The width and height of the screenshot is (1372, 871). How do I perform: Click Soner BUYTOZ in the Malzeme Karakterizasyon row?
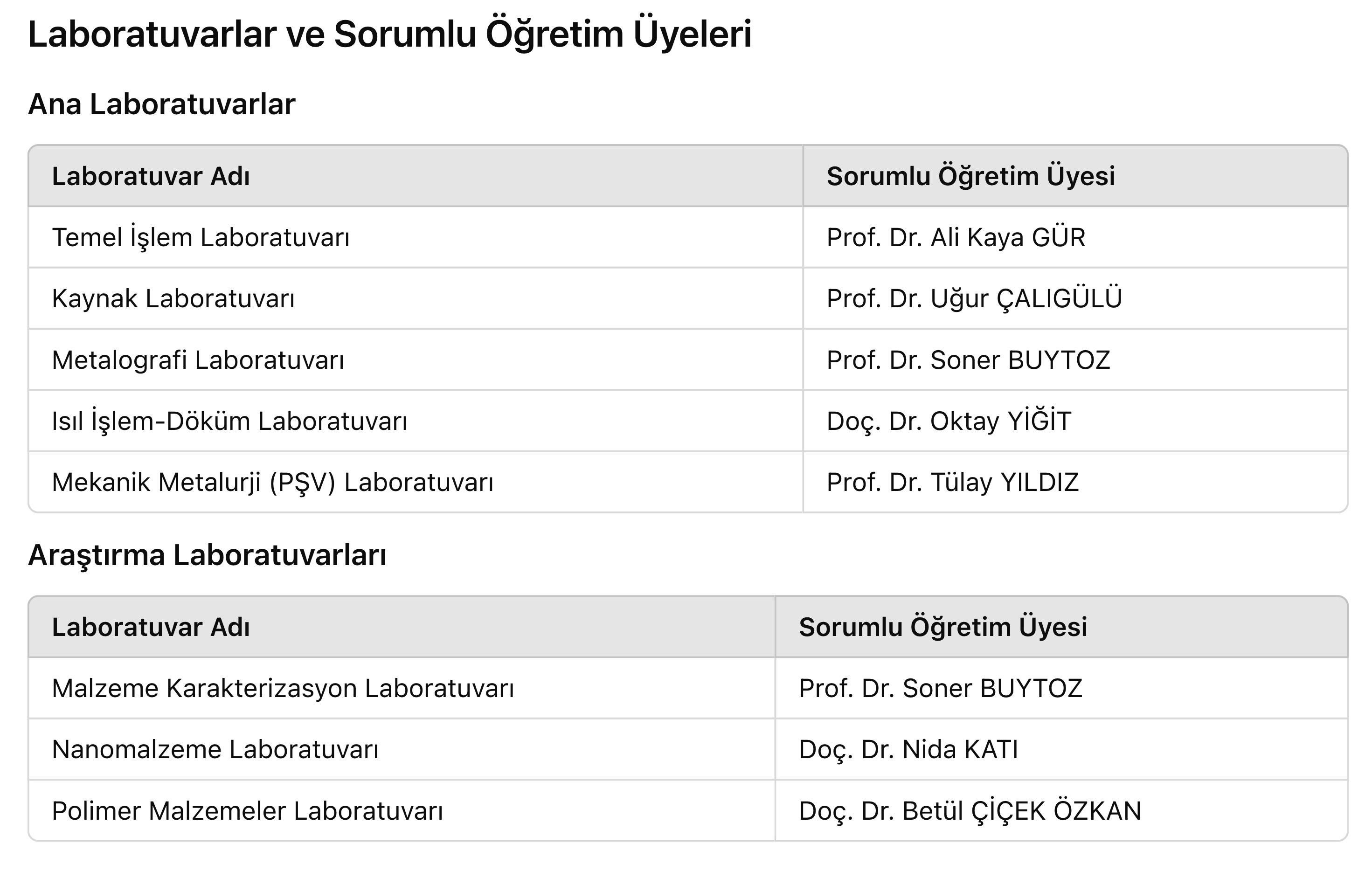(992, 688)
